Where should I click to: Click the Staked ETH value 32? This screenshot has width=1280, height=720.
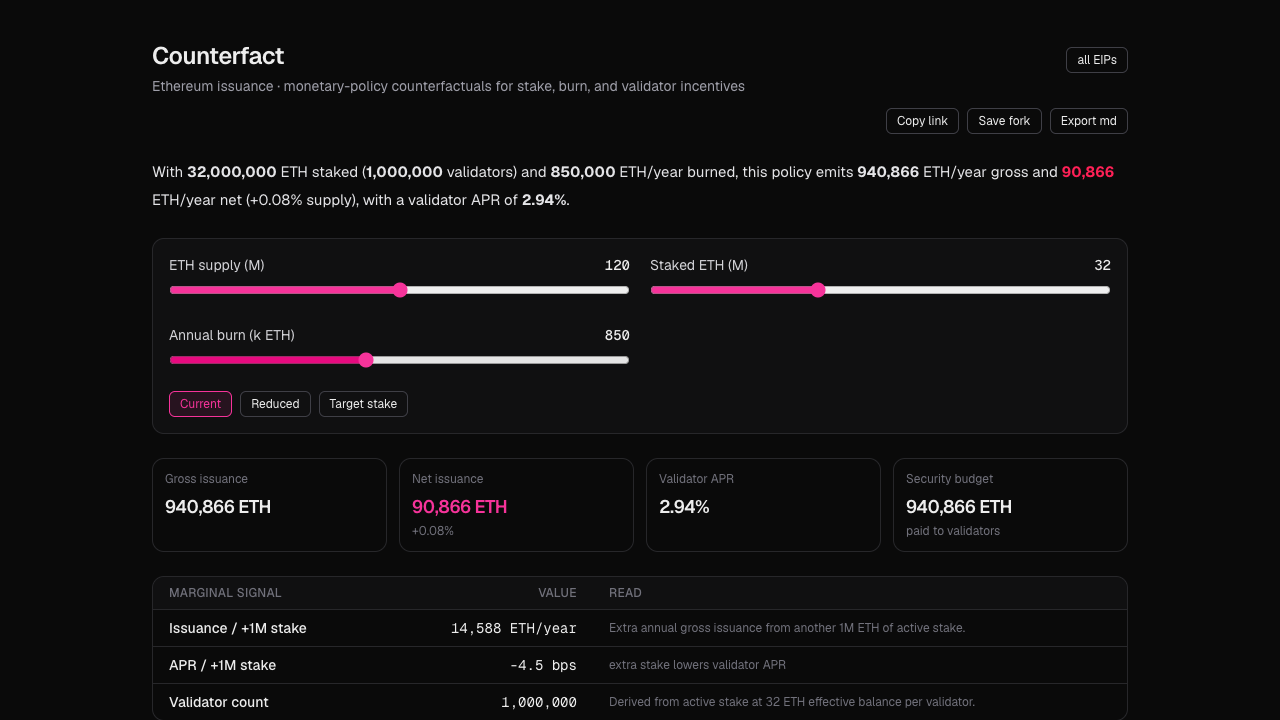[1102, 265]
